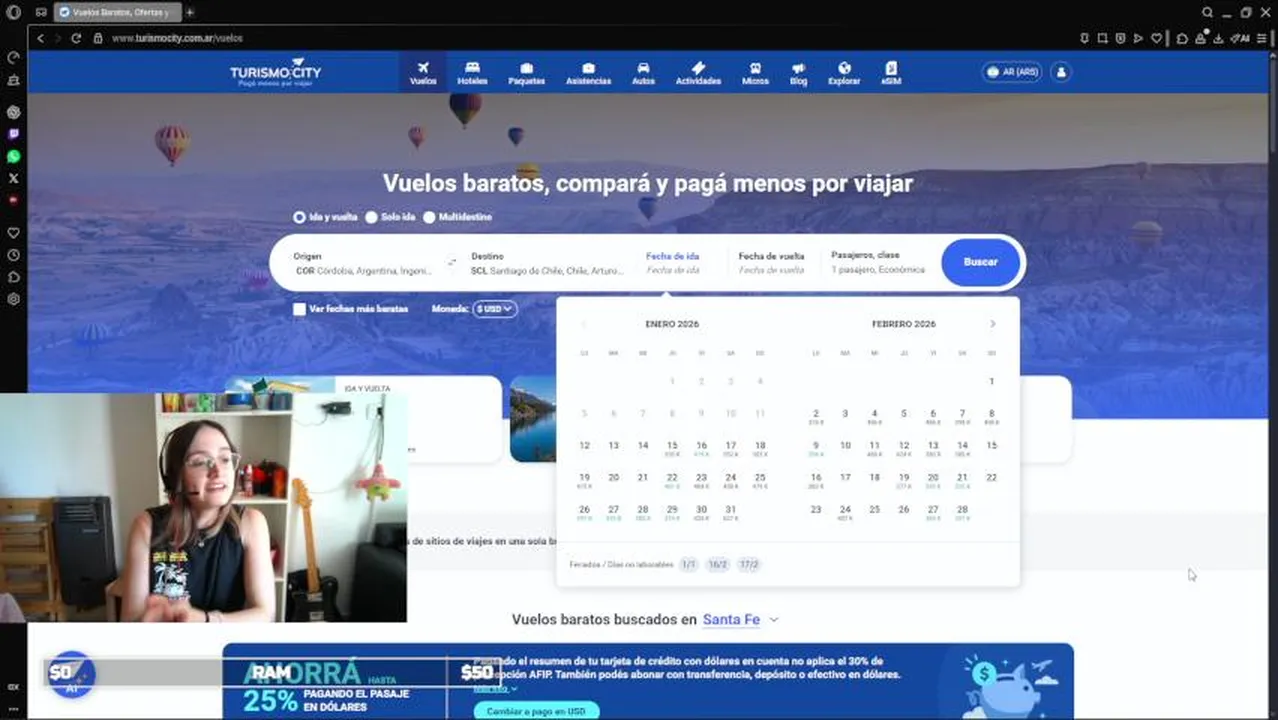The image size is (1278, 720).
Task: Open WhatsApp in the sidebar
Action: (x=13, y=156)
